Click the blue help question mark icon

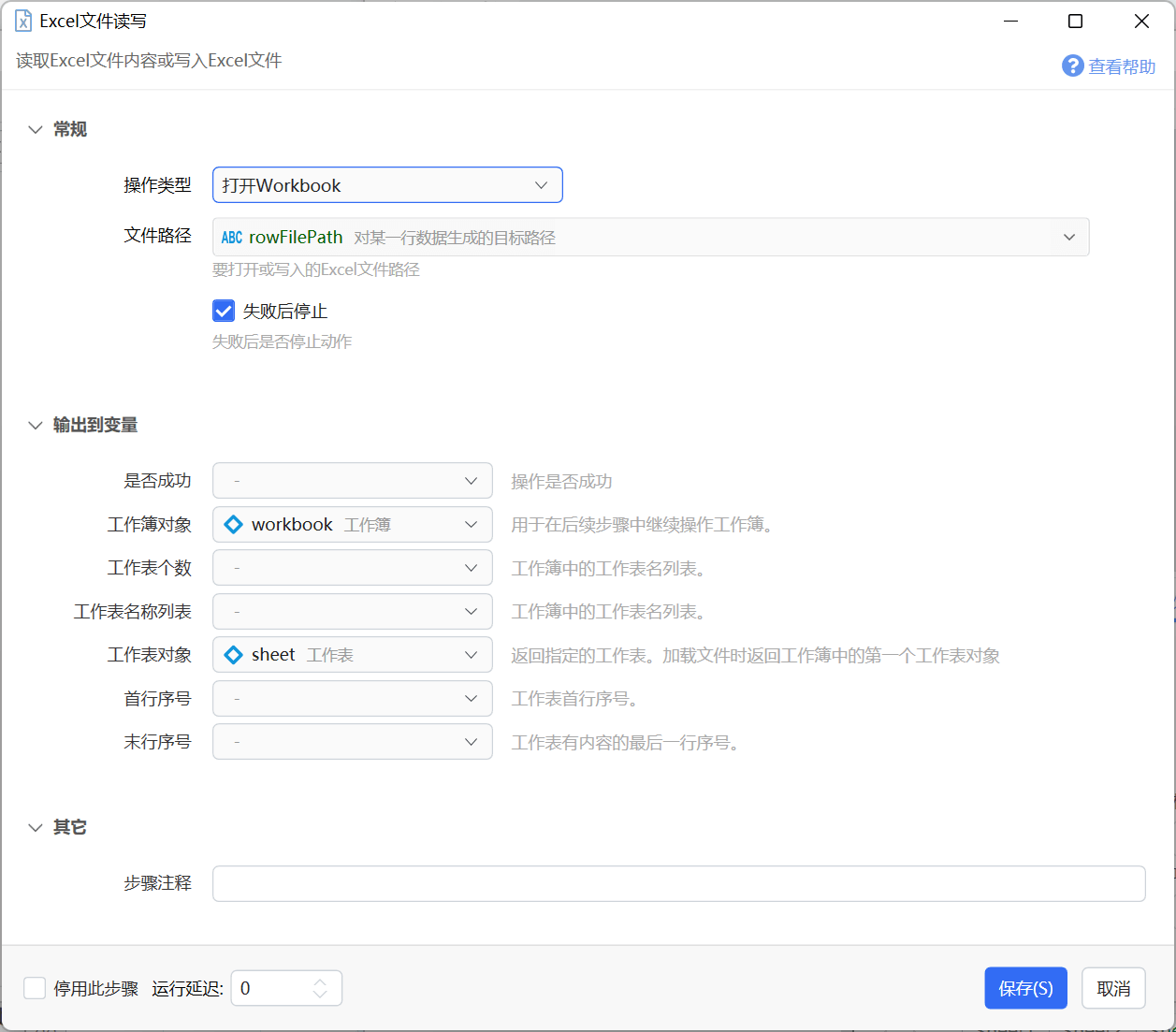point(1072,65)
